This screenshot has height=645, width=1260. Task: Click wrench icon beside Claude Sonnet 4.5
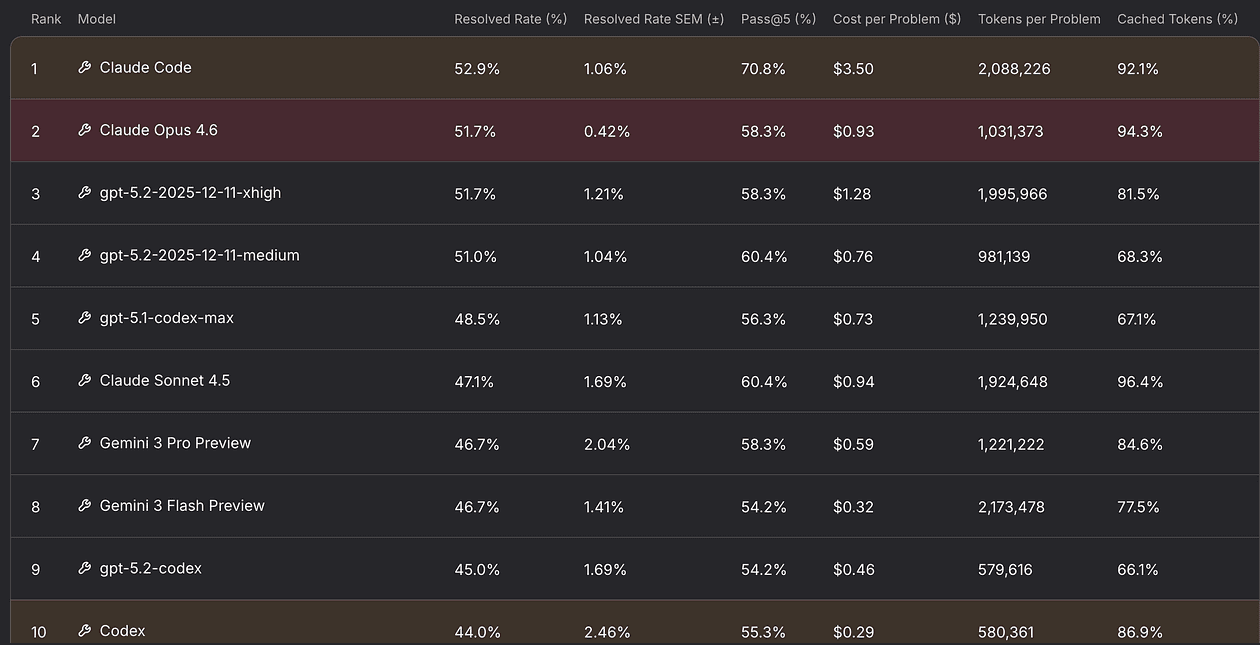(85, 381)
